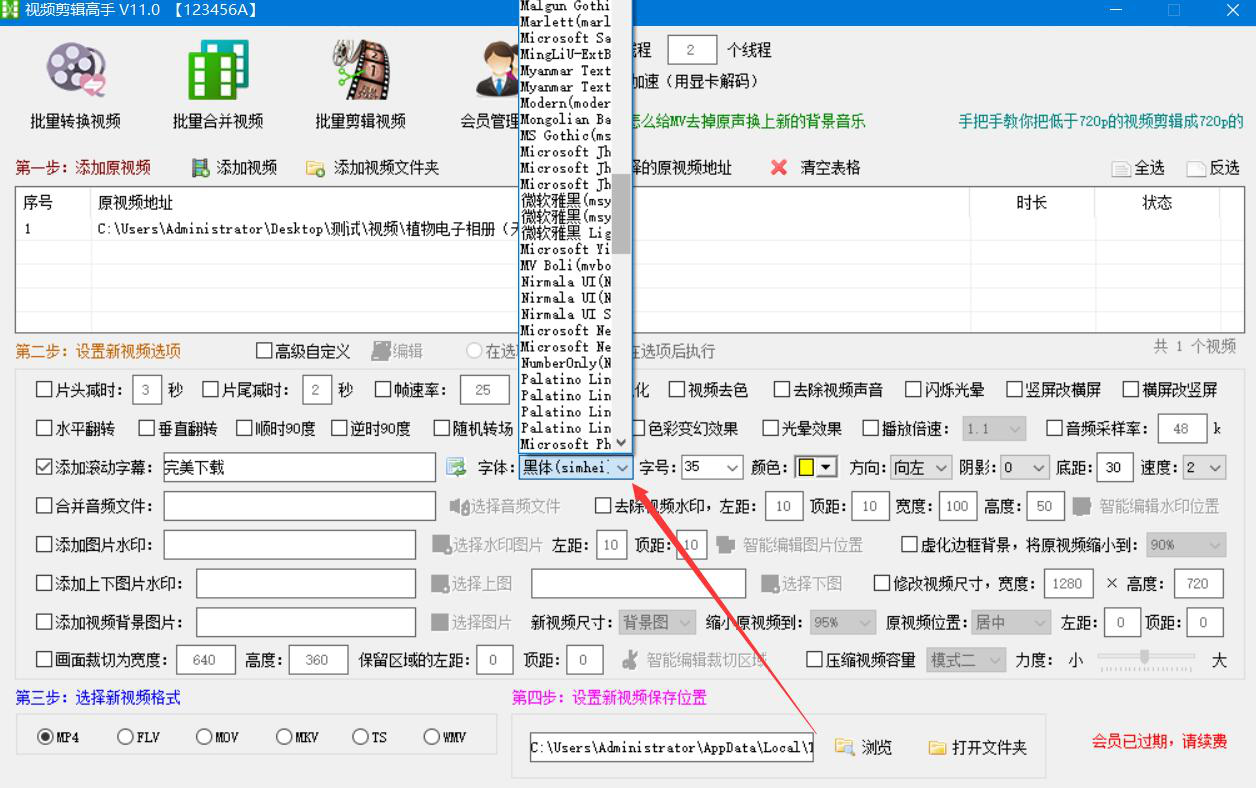Pick 'MV Boli' from the font list

coord(565,265)
